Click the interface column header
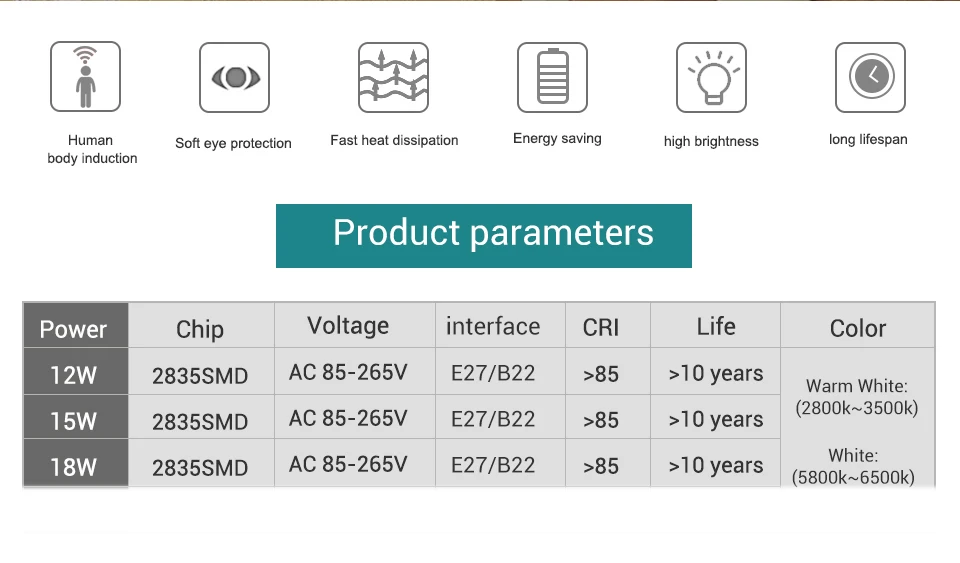The width and height of the screenshot is (960, 563). pos(493,326)
